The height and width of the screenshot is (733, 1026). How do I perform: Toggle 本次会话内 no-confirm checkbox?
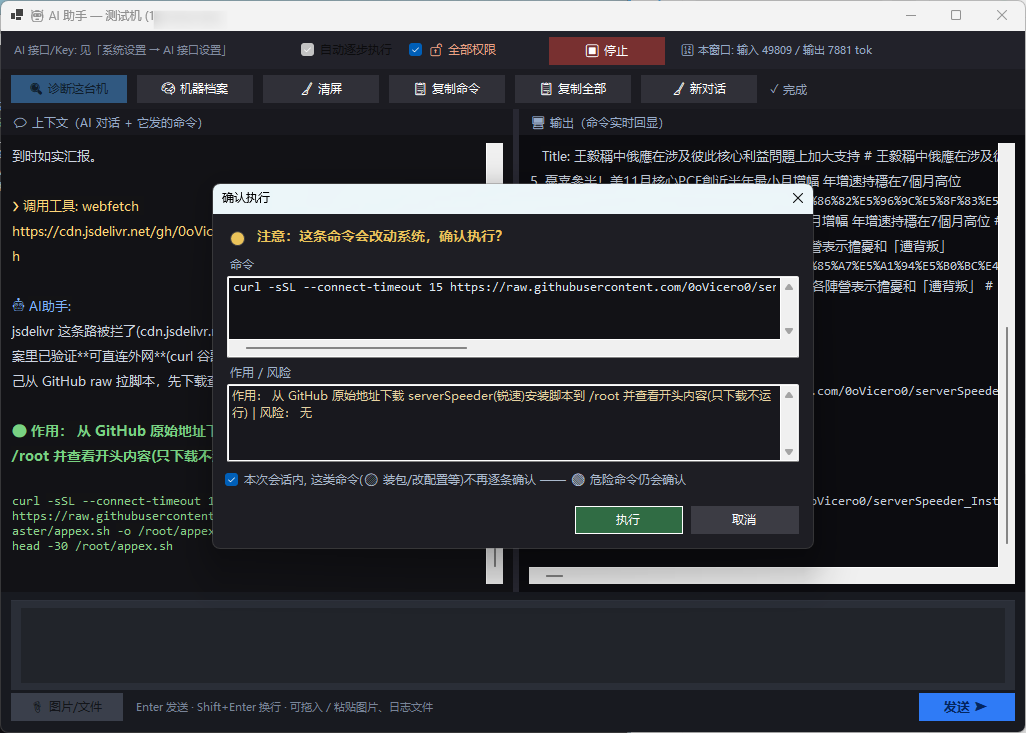(231, 480)
